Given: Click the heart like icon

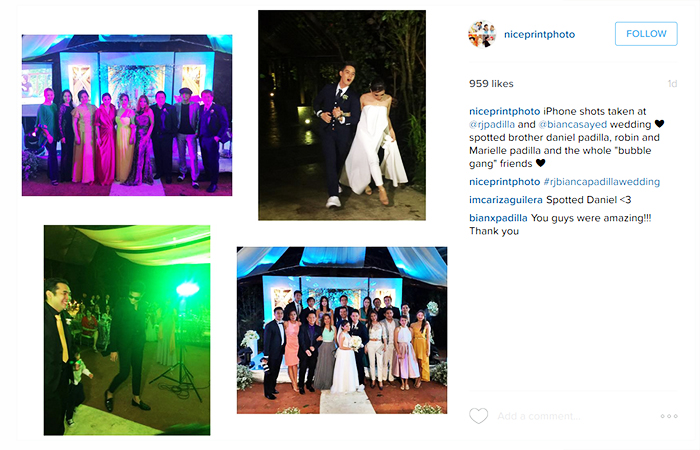Looking at the screenshot, I should click(x=478, y=416).
